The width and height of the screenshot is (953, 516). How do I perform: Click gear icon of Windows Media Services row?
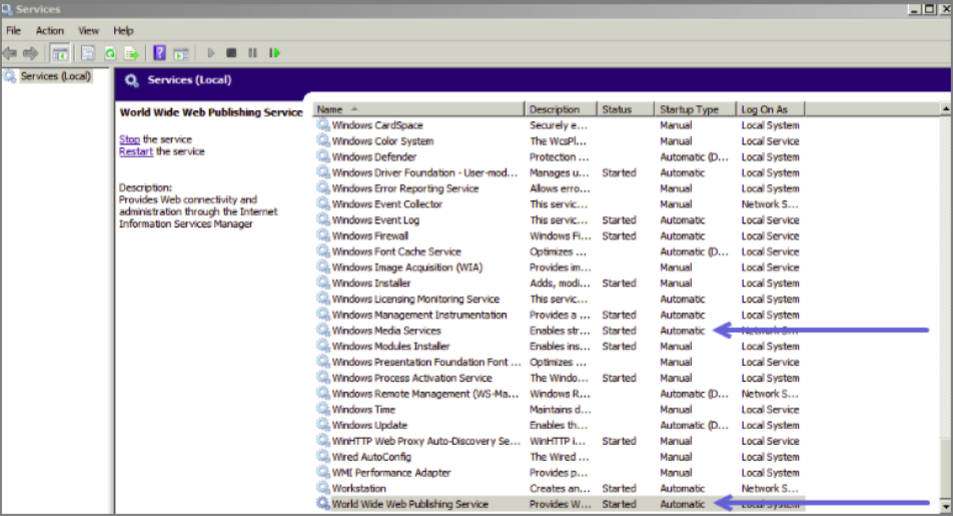coord(323,331)
